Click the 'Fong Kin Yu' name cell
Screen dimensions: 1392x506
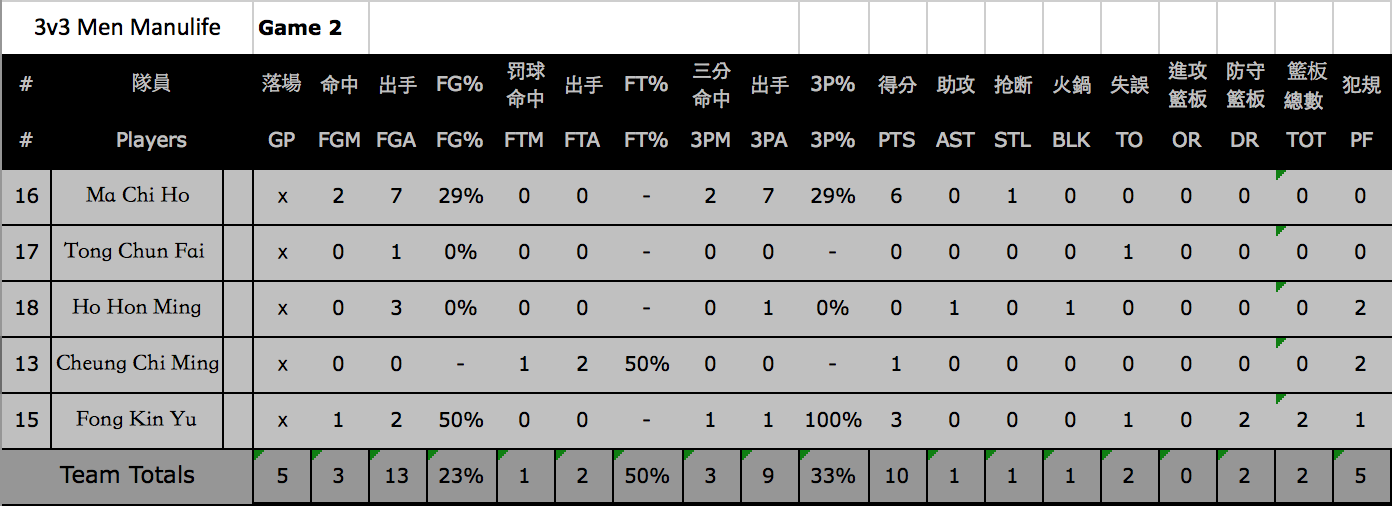[x=137, y=420]
